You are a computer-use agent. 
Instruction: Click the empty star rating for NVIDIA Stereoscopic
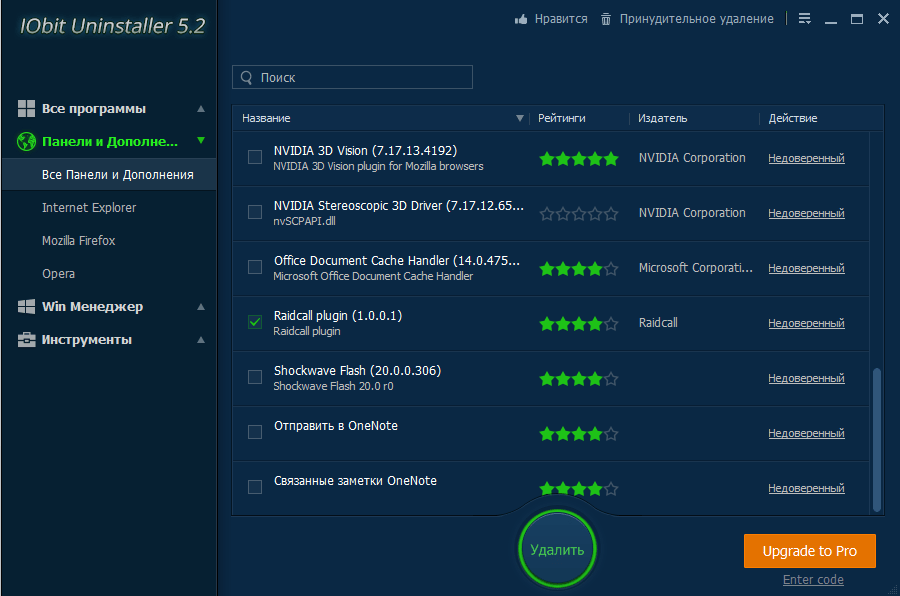[x=579, y=214]
